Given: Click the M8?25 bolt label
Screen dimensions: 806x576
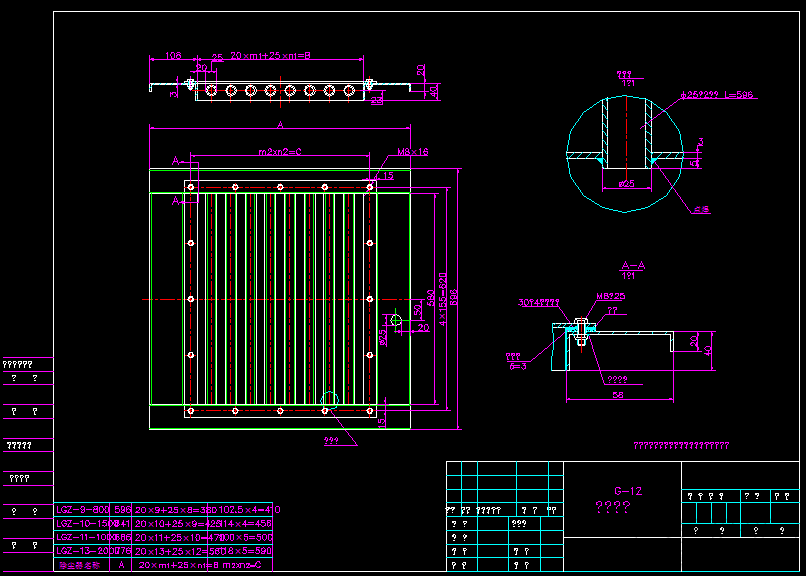Looking at the screenshot, I should (610, 296).
